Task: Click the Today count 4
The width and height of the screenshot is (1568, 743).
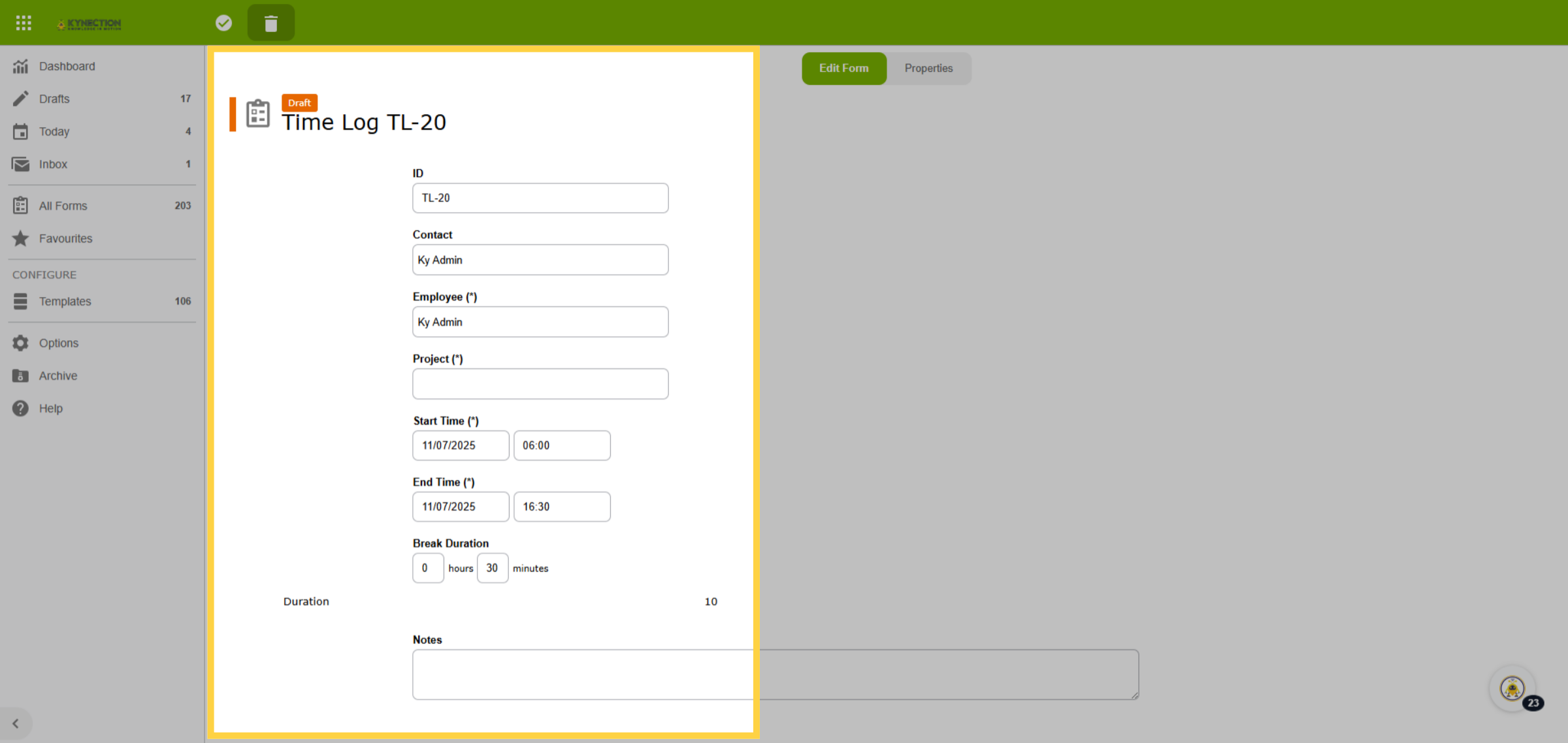Action: [188, 131]
